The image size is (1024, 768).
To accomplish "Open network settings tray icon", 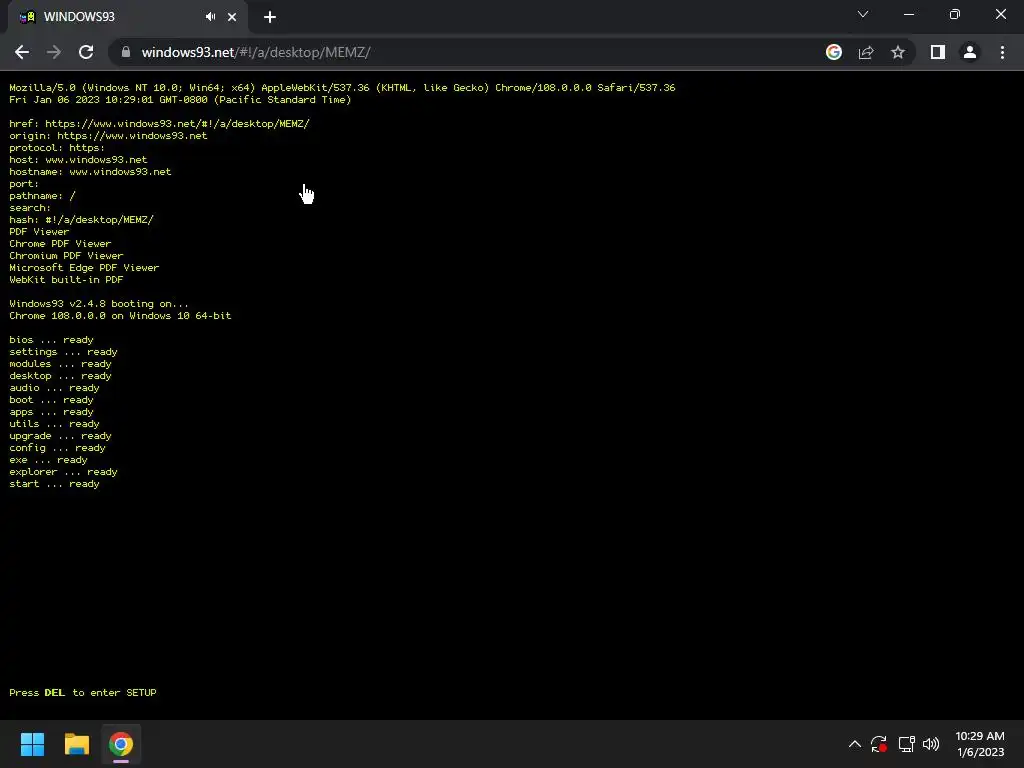I will click(906, 744).
